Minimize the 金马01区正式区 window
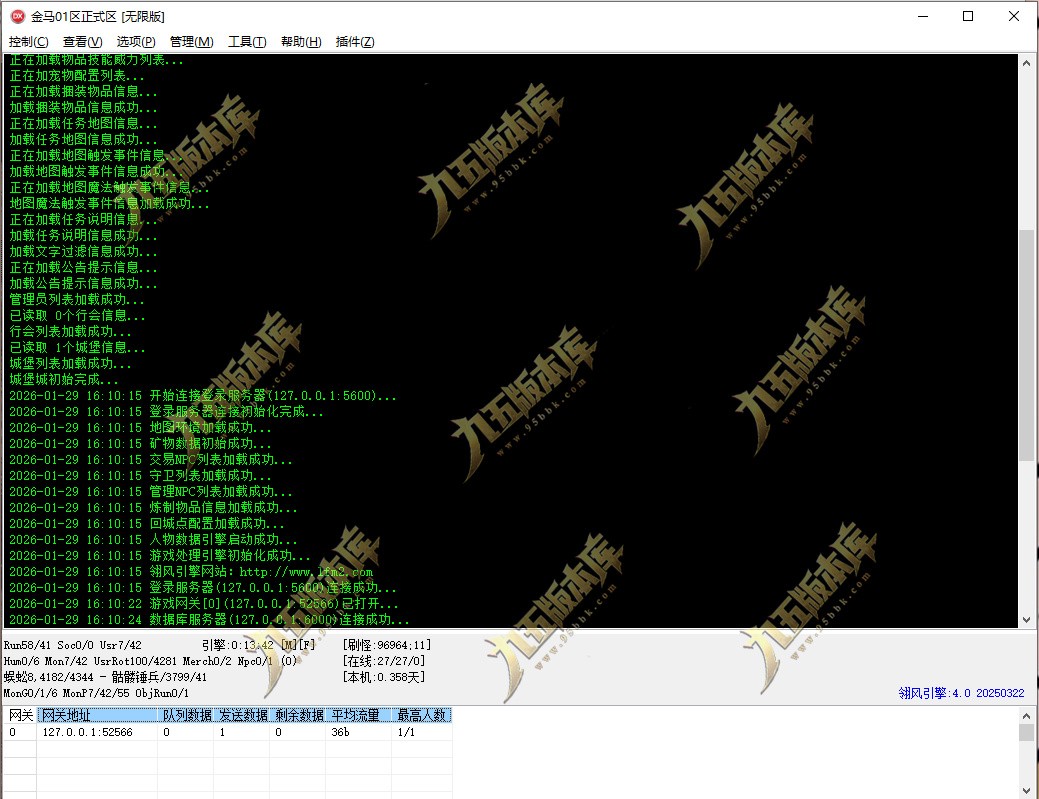 922,17
